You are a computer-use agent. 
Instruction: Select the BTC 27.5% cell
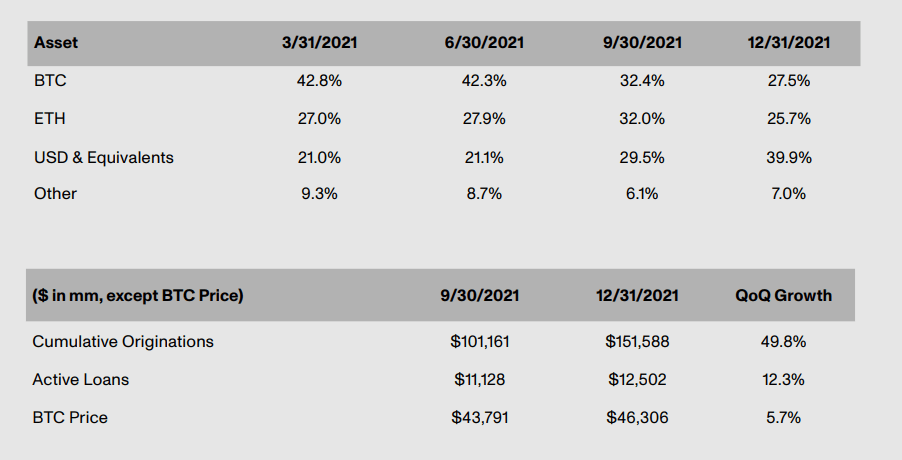point(788,81)
